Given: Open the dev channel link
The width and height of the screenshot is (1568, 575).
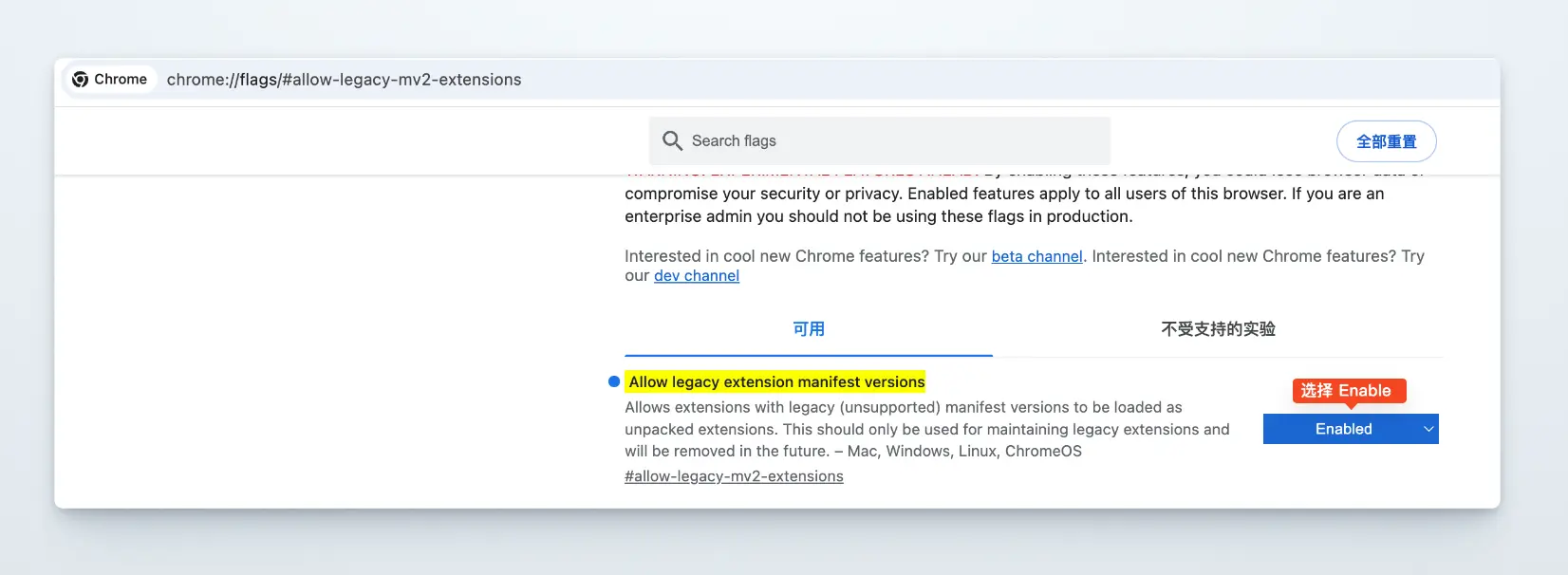Looking at the screenshot, I should tap(696, 275).
